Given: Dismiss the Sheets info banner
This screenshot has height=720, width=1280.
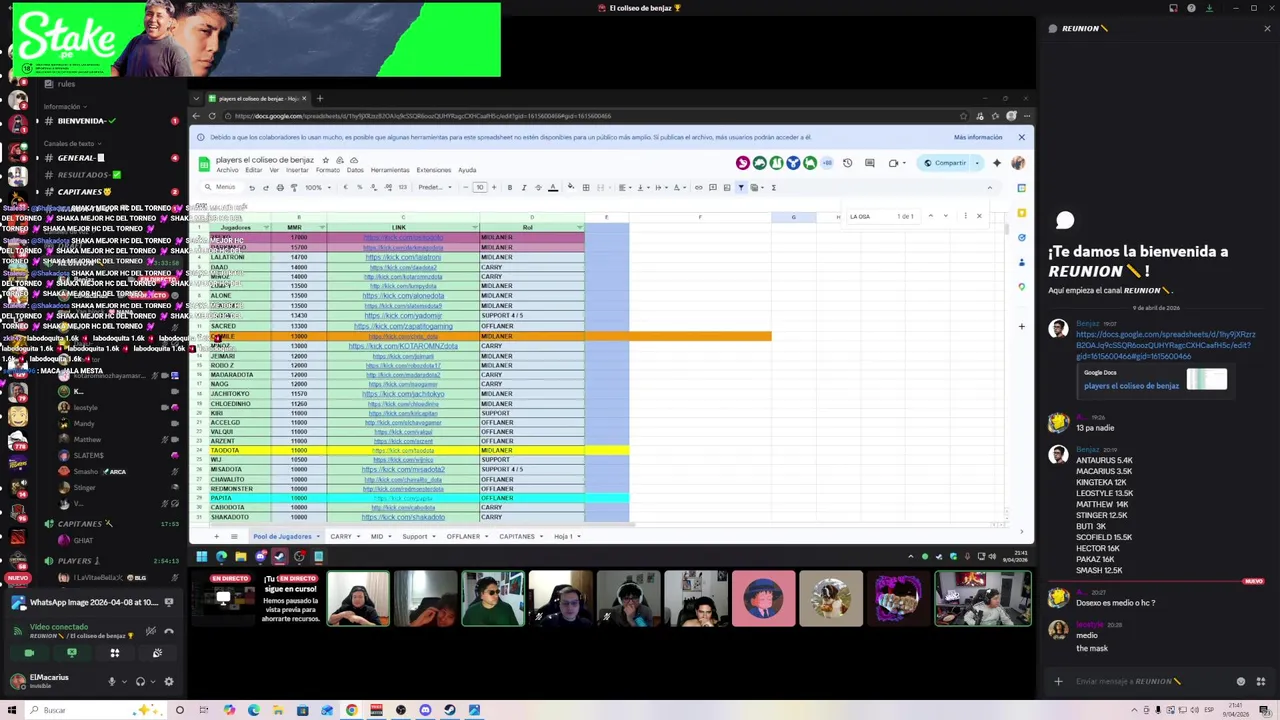Looking at the screenshot, I should [x=1021, y=137].
